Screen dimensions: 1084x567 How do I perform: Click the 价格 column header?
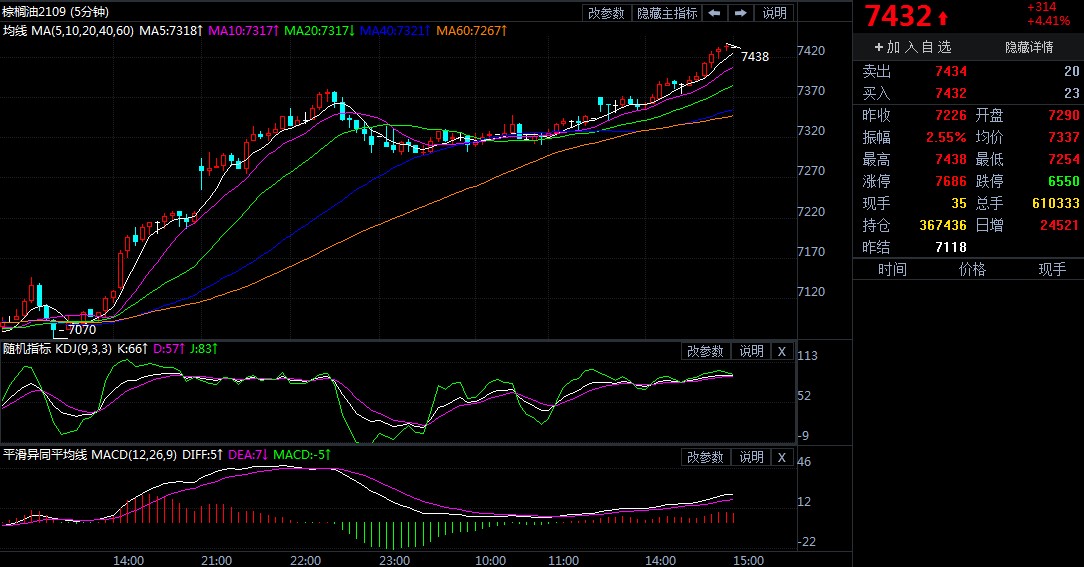point(972,269)
